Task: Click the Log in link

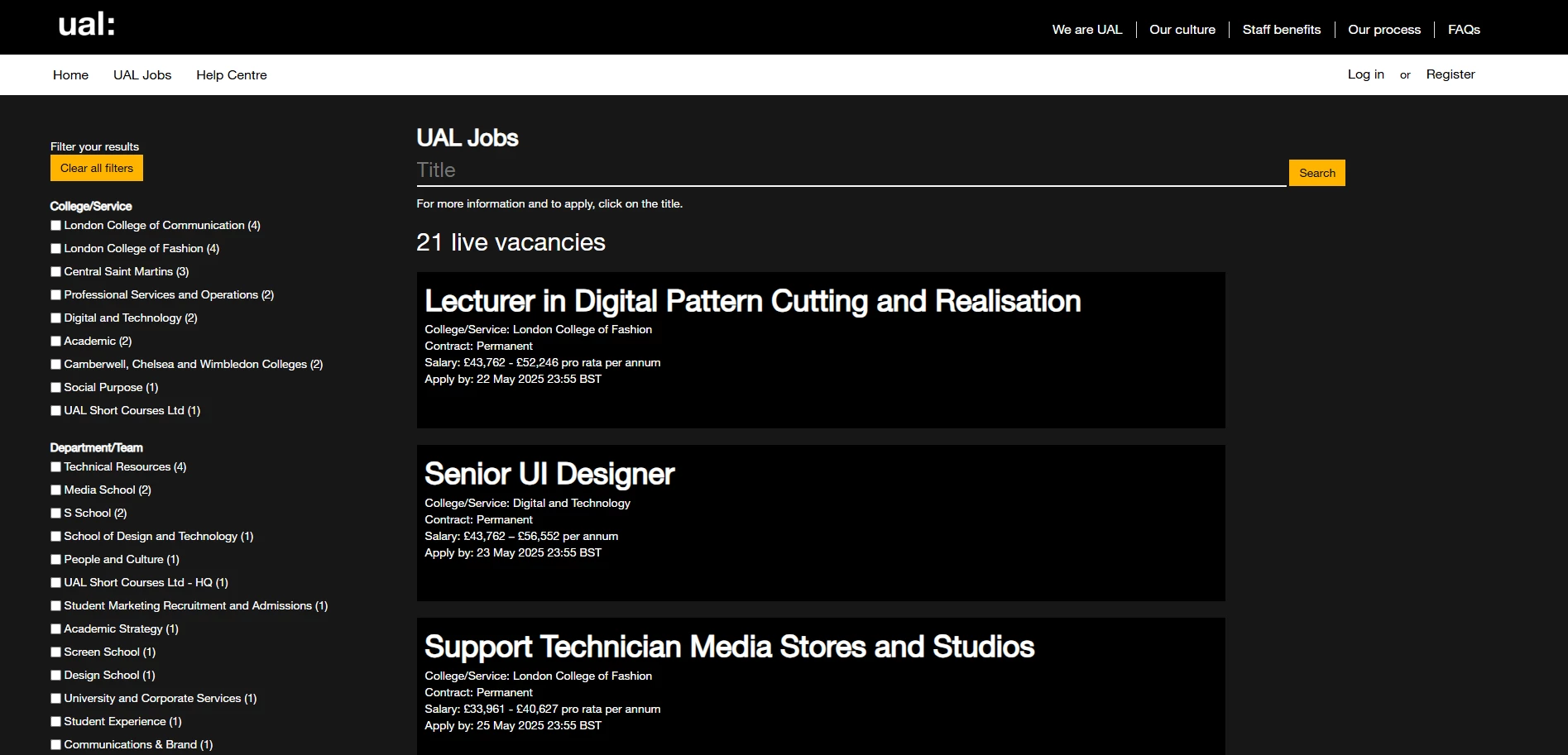Action: tap(1366, 74)
